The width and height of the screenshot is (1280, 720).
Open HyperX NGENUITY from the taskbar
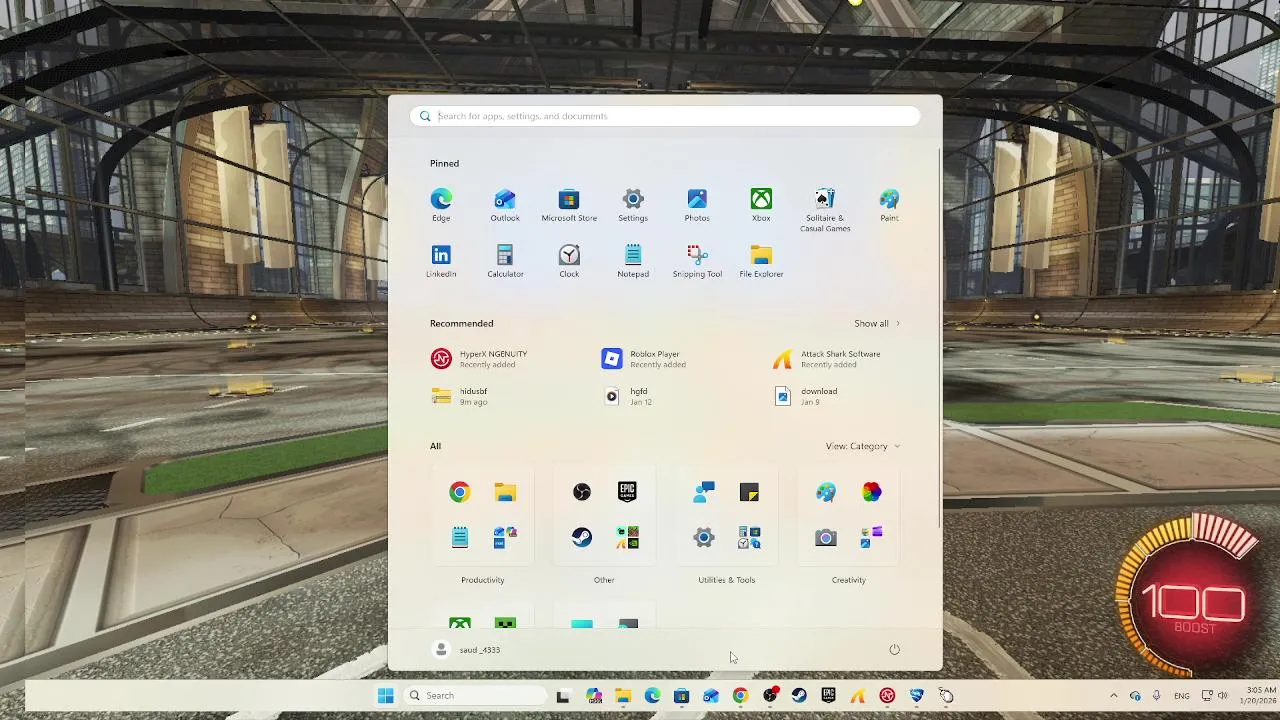pyautogui.click(x=887, y=696)
